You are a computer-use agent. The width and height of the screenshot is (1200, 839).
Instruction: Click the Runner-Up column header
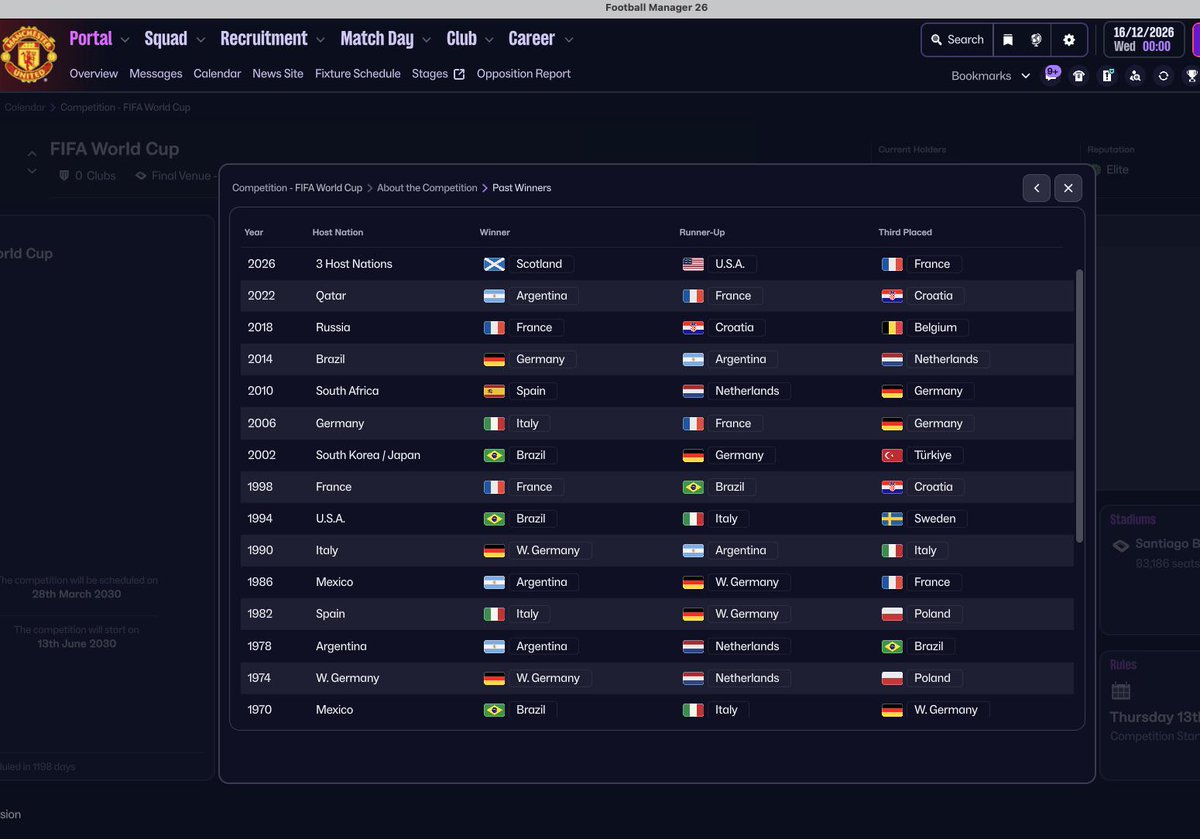[x=702, y=232]
